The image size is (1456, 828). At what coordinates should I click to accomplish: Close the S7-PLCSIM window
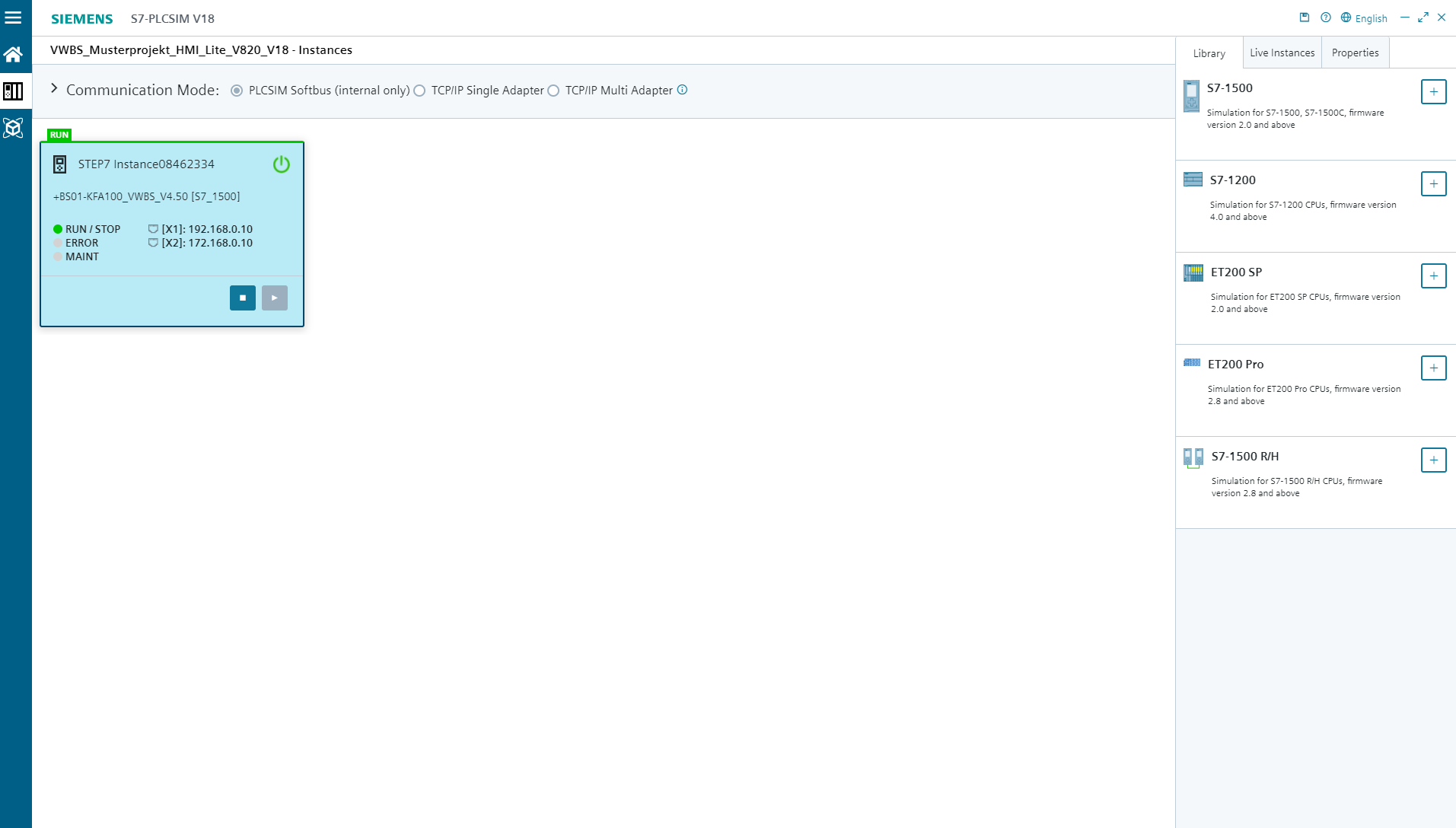coord(1442,18)
